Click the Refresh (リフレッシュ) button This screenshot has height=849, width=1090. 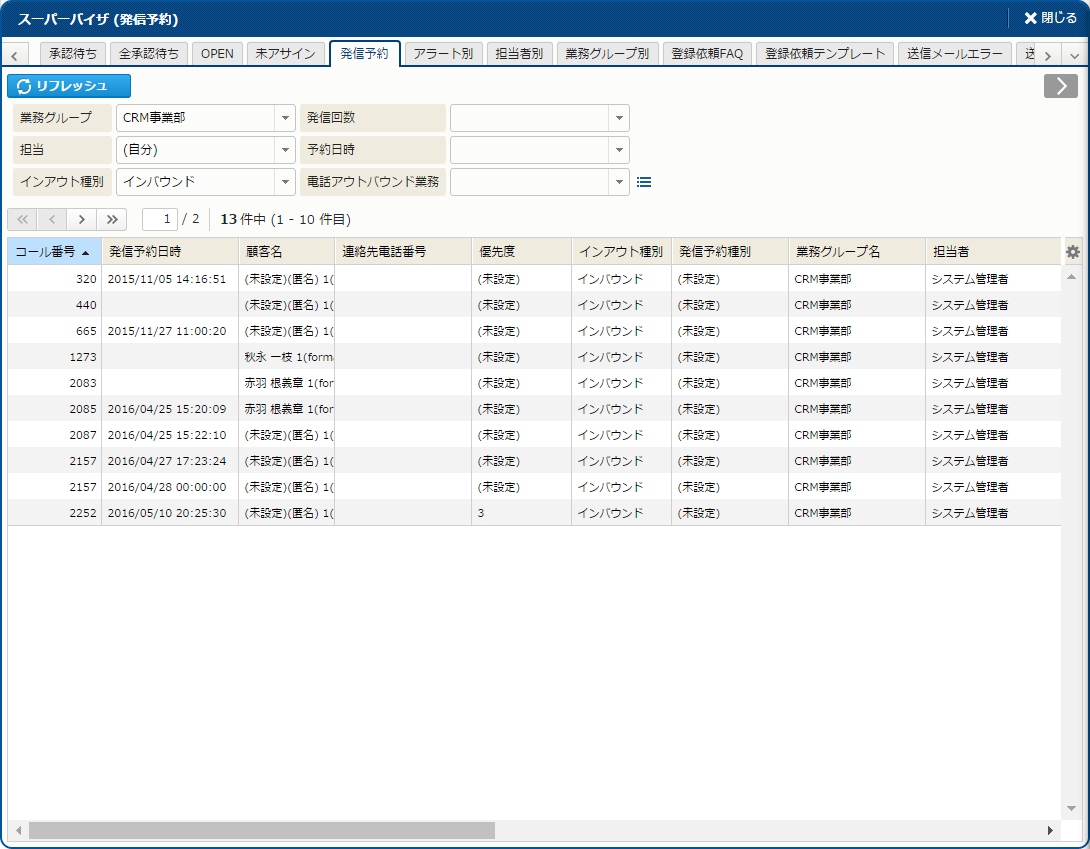(x=69, y=86)
